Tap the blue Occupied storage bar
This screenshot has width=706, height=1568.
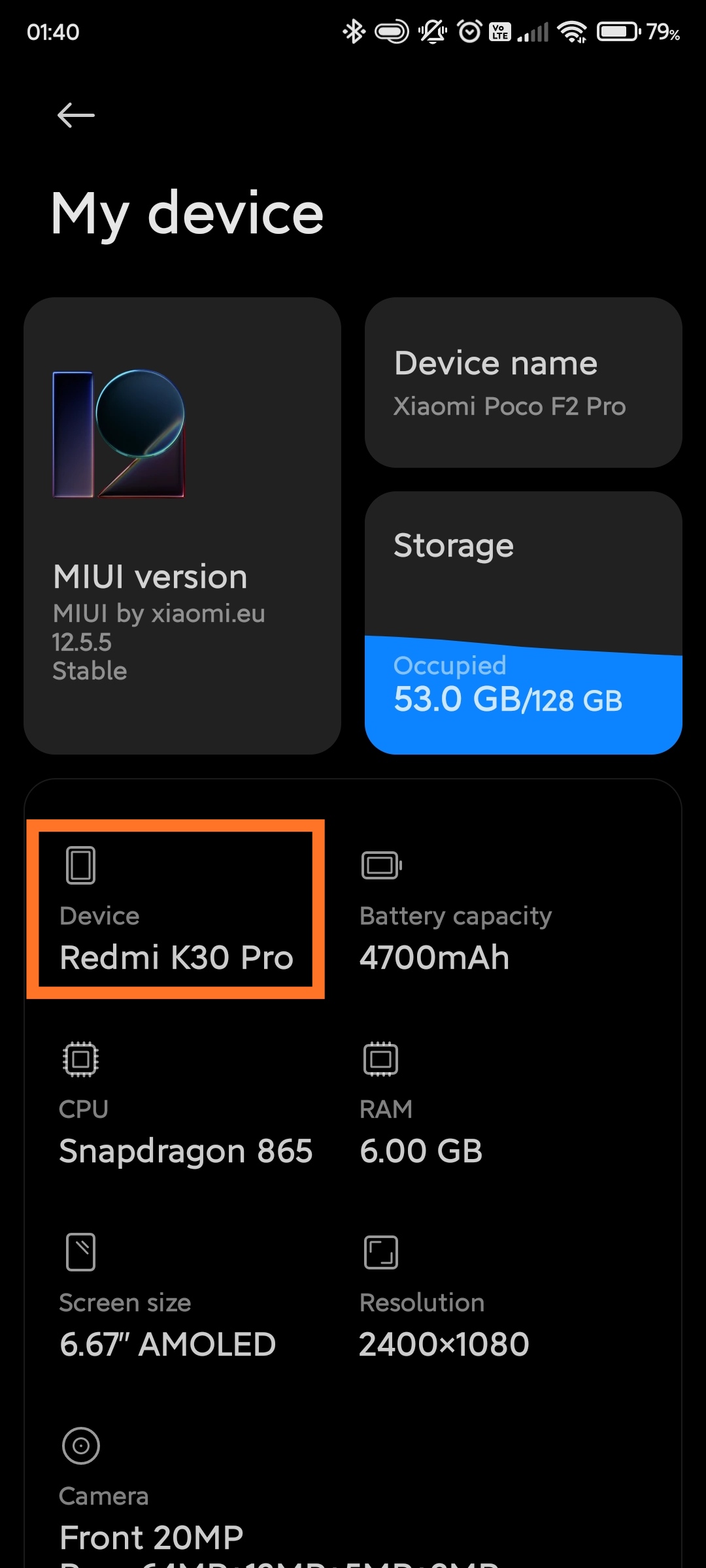click(524, 695)
